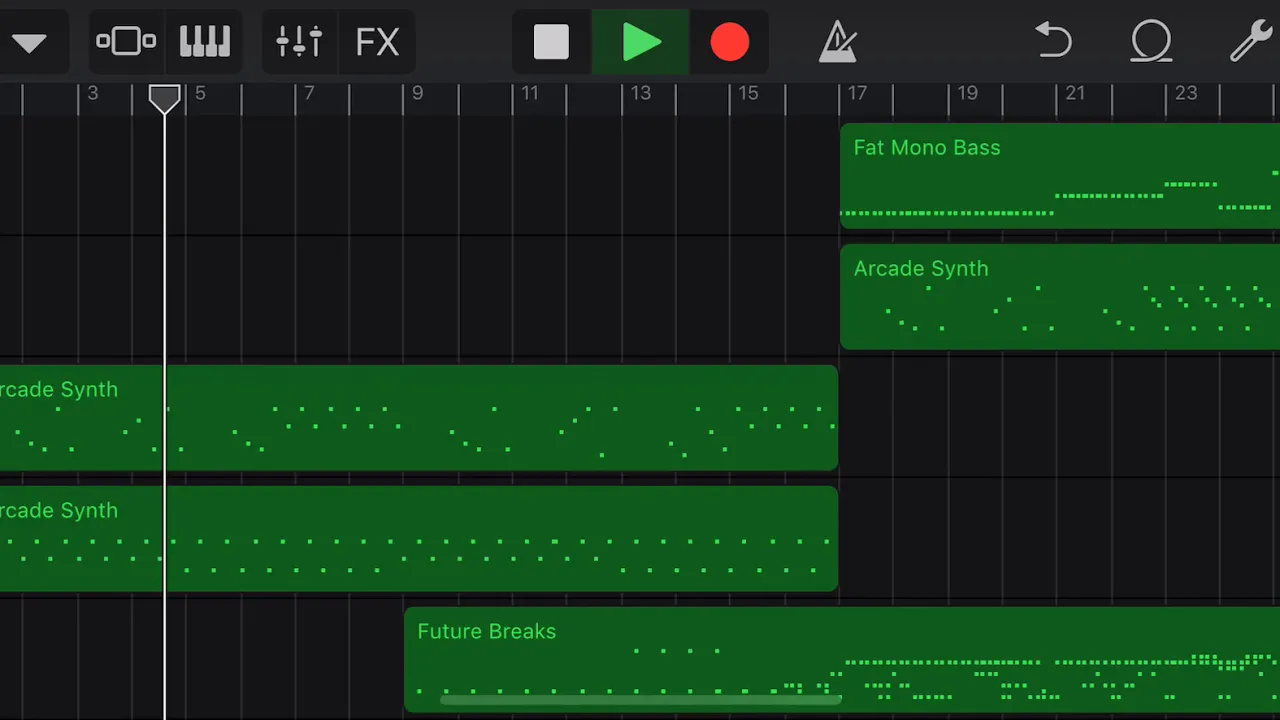Toggle the metronome

pos(838,43)
